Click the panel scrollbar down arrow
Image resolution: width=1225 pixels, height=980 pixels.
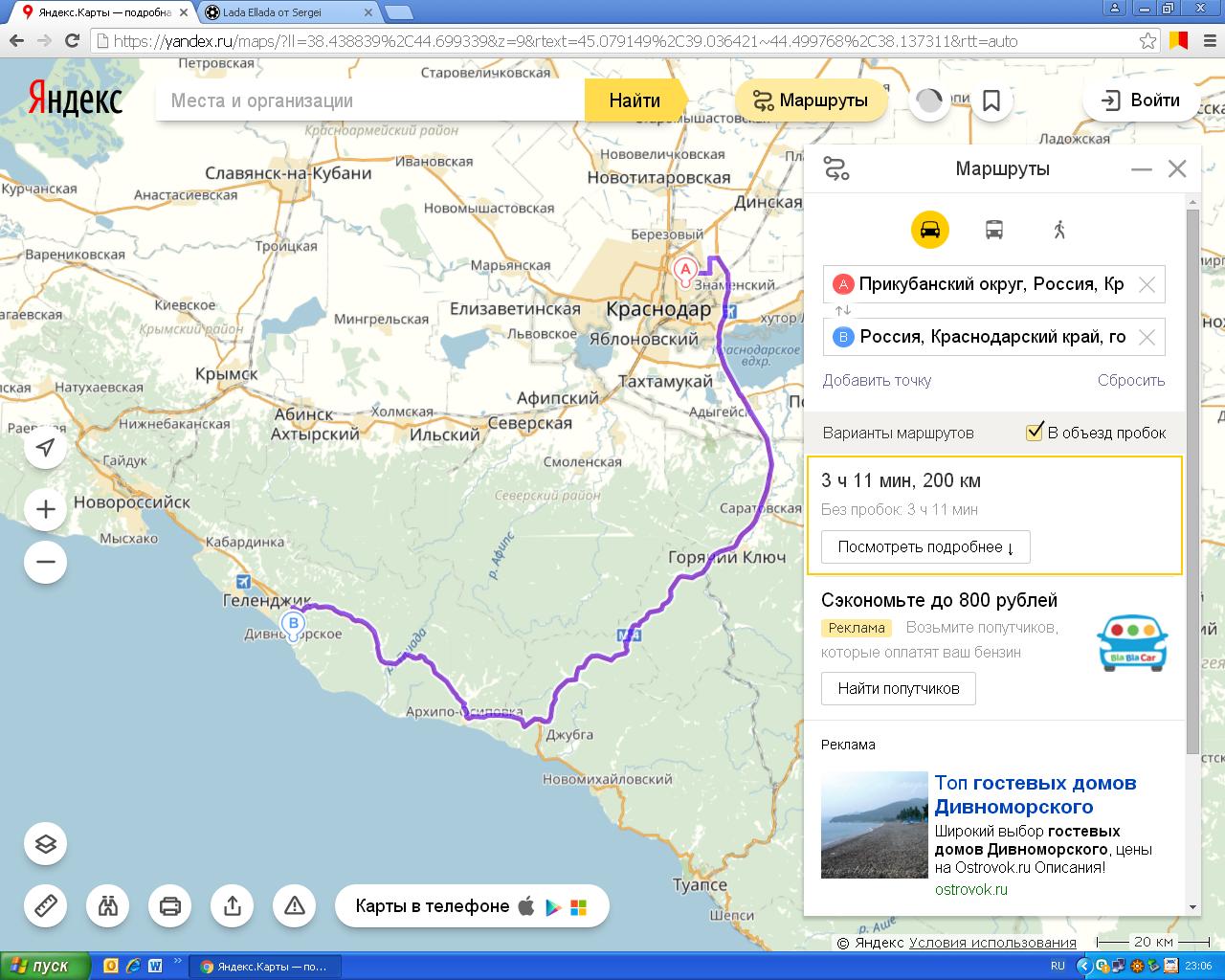pos(1192,907)
